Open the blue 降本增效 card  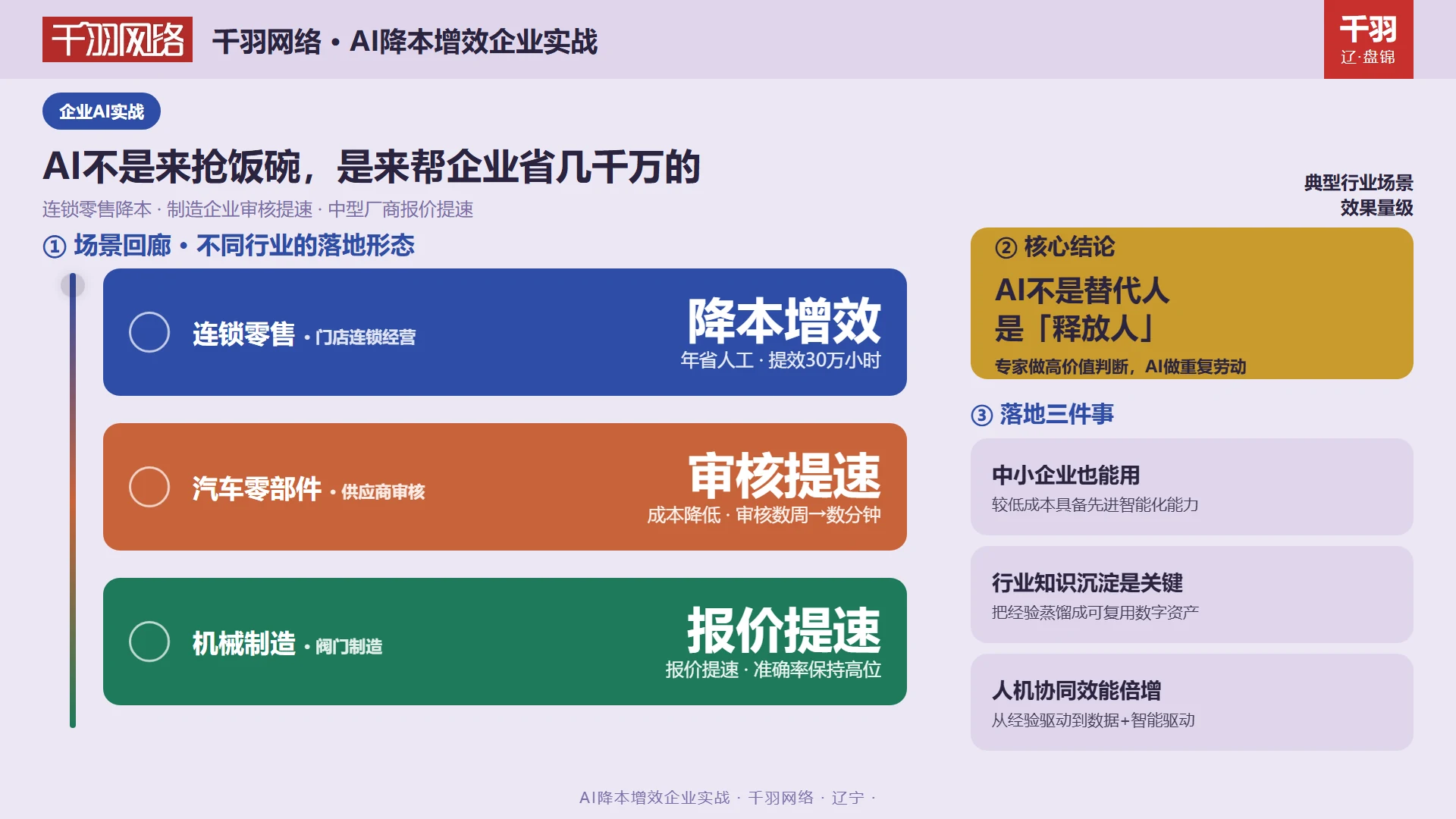point(505,332)
